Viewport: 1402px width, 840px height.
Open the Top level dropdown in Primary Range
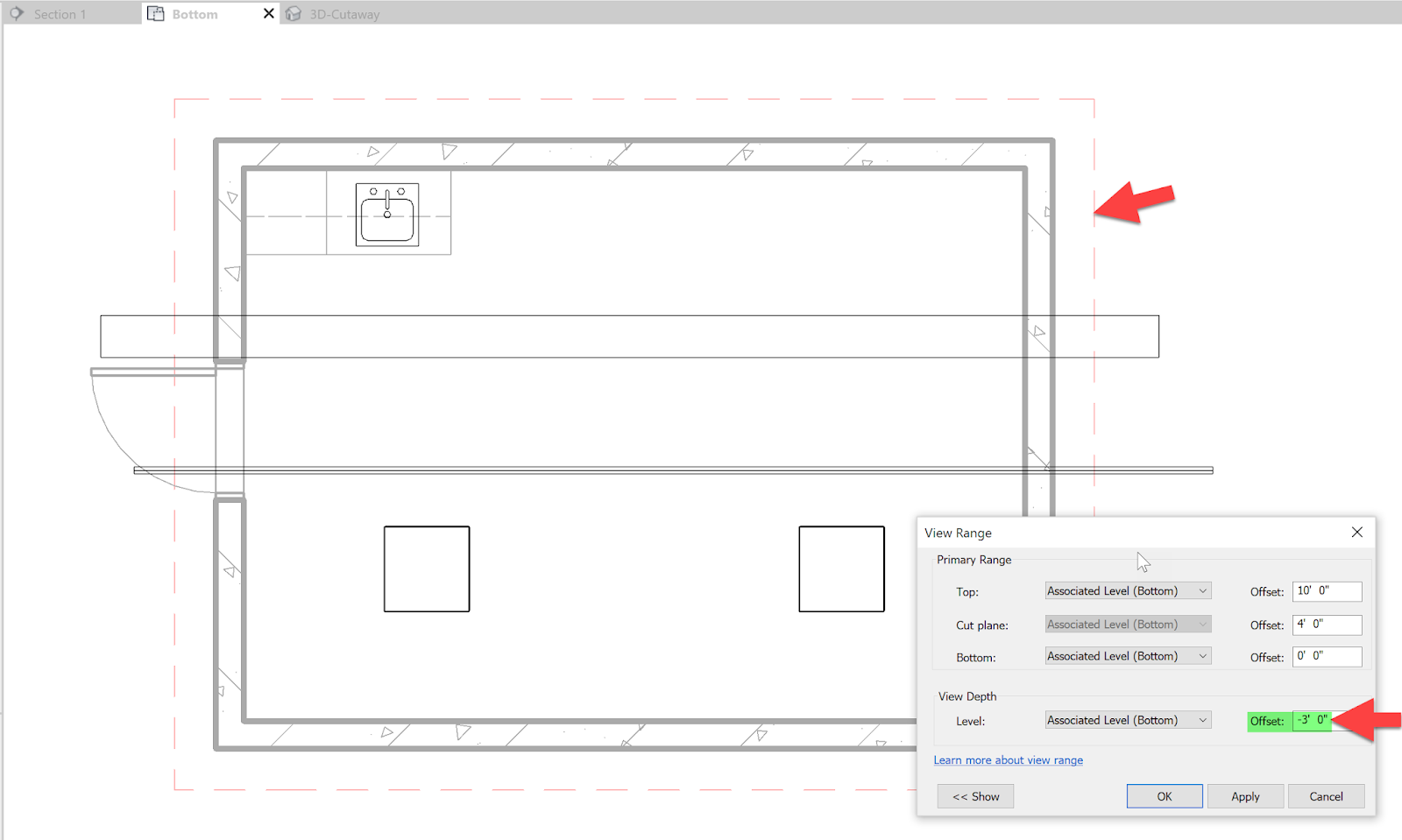click(x=1127, y=590)
